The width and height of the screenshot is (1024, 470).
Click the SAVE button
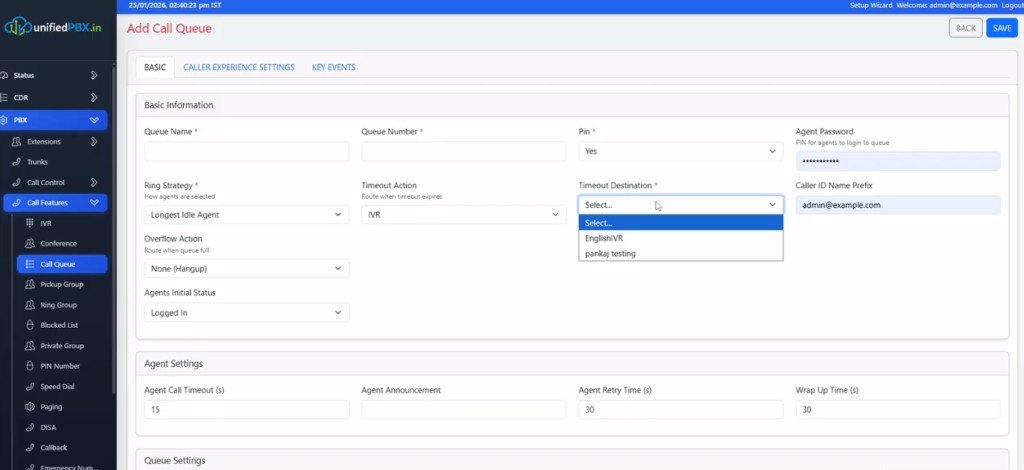[x=1002, y=28]
